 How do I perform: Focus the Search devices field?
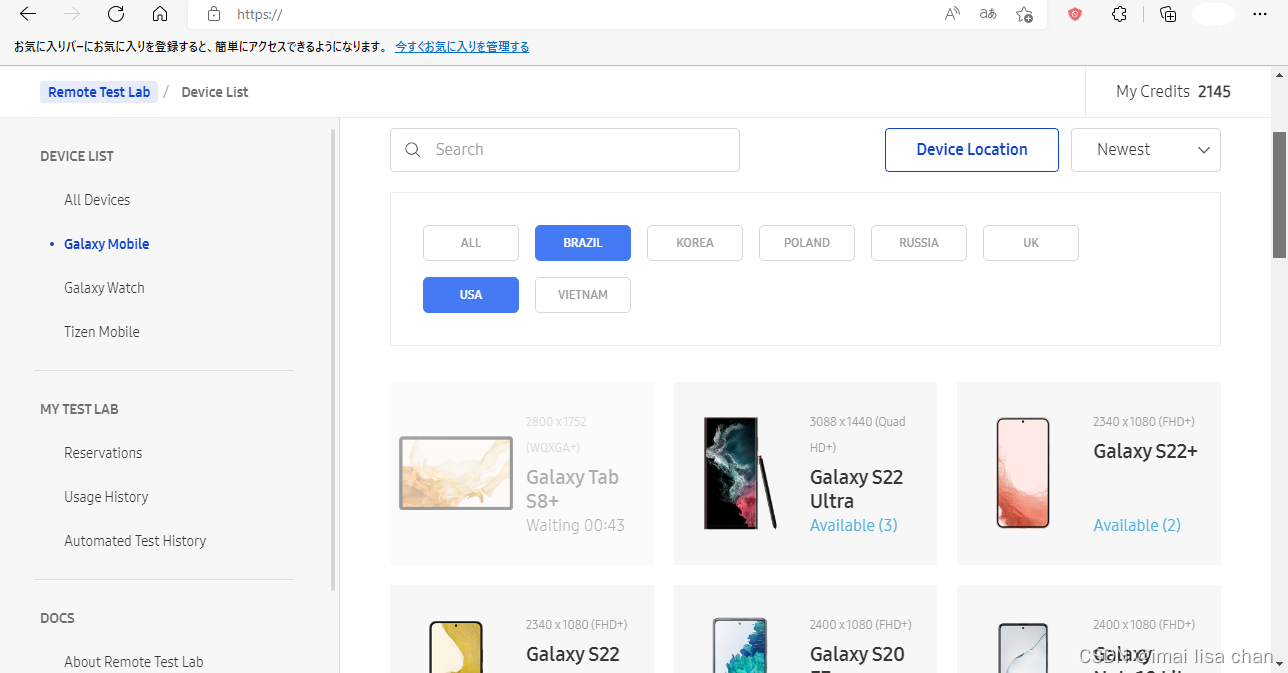pyautogui.click(x=565, y=150)
